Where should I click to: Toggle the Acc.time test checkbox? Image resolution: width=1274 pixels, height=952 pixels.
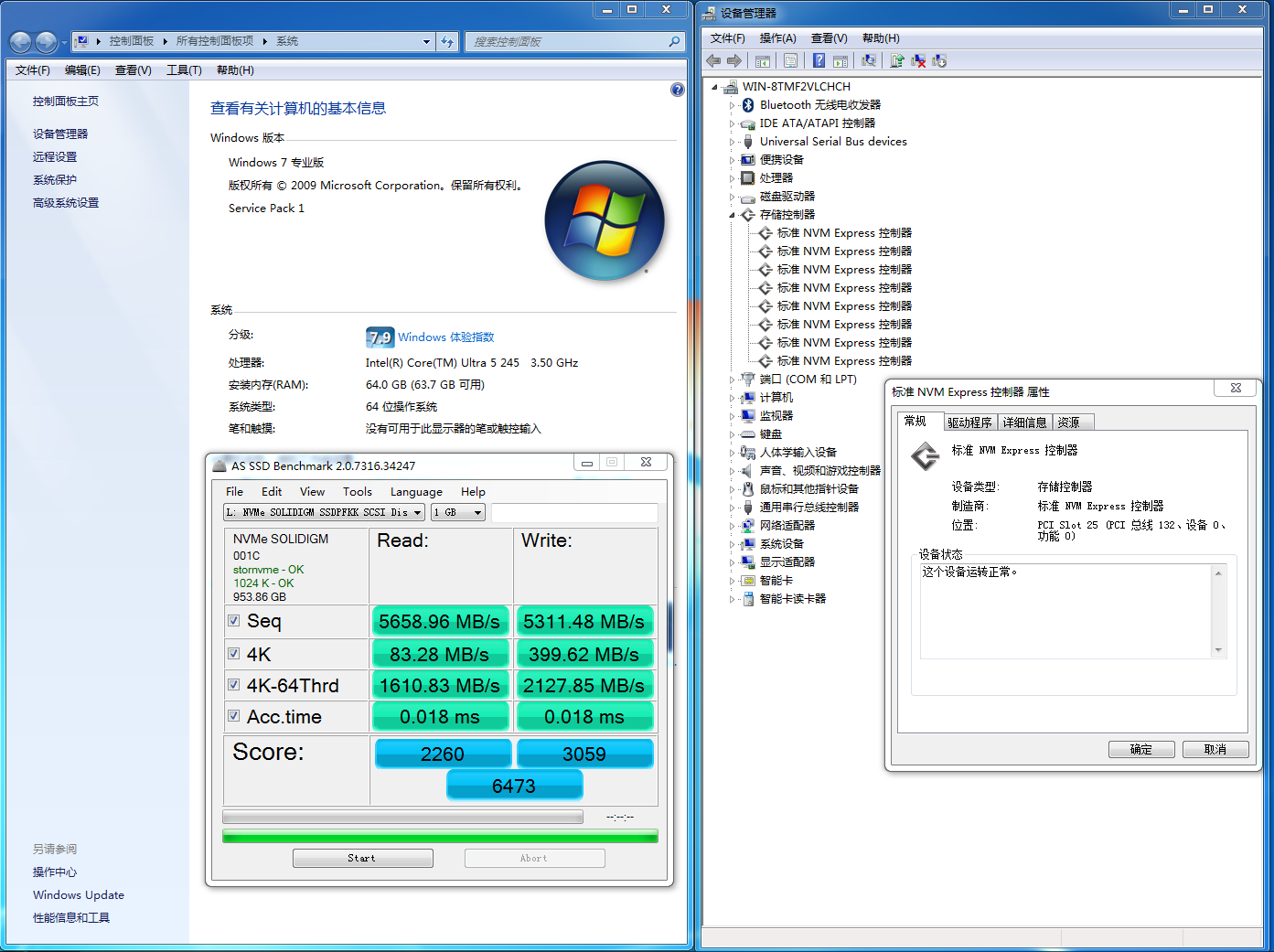point(234,716)
